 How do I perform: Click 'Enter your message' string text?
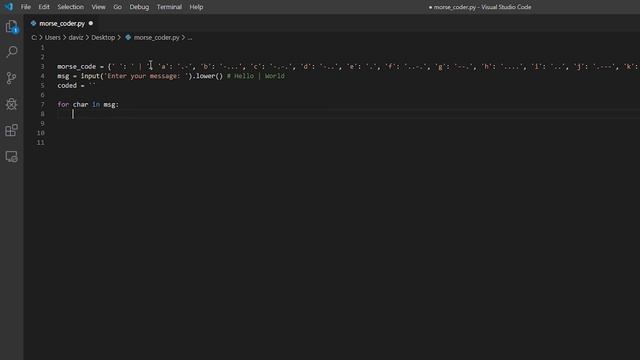pos(143,76)
